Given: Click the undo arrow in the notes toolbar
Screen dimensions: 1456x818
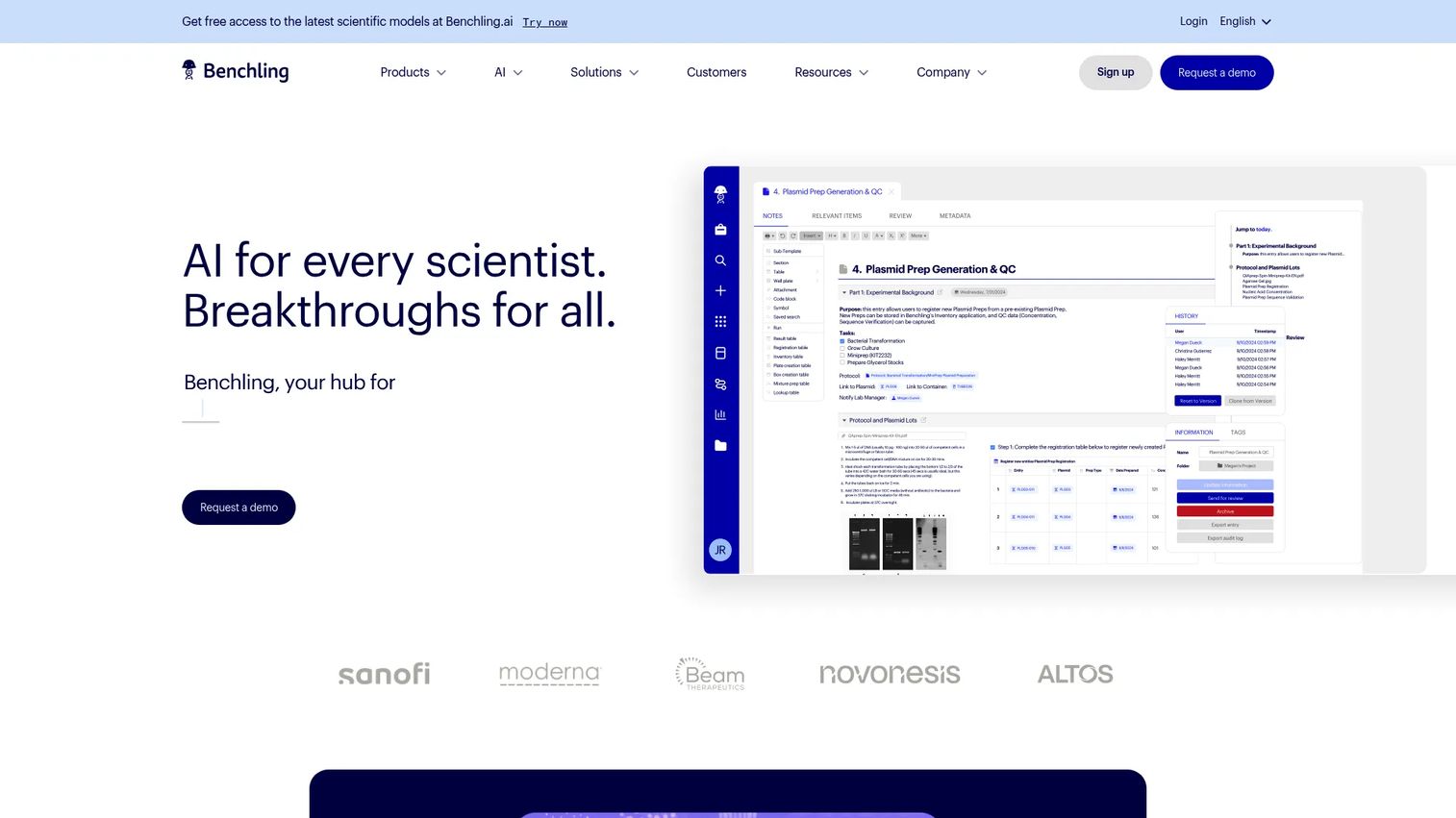Looking at the screenshot, I should coord(782,235).
